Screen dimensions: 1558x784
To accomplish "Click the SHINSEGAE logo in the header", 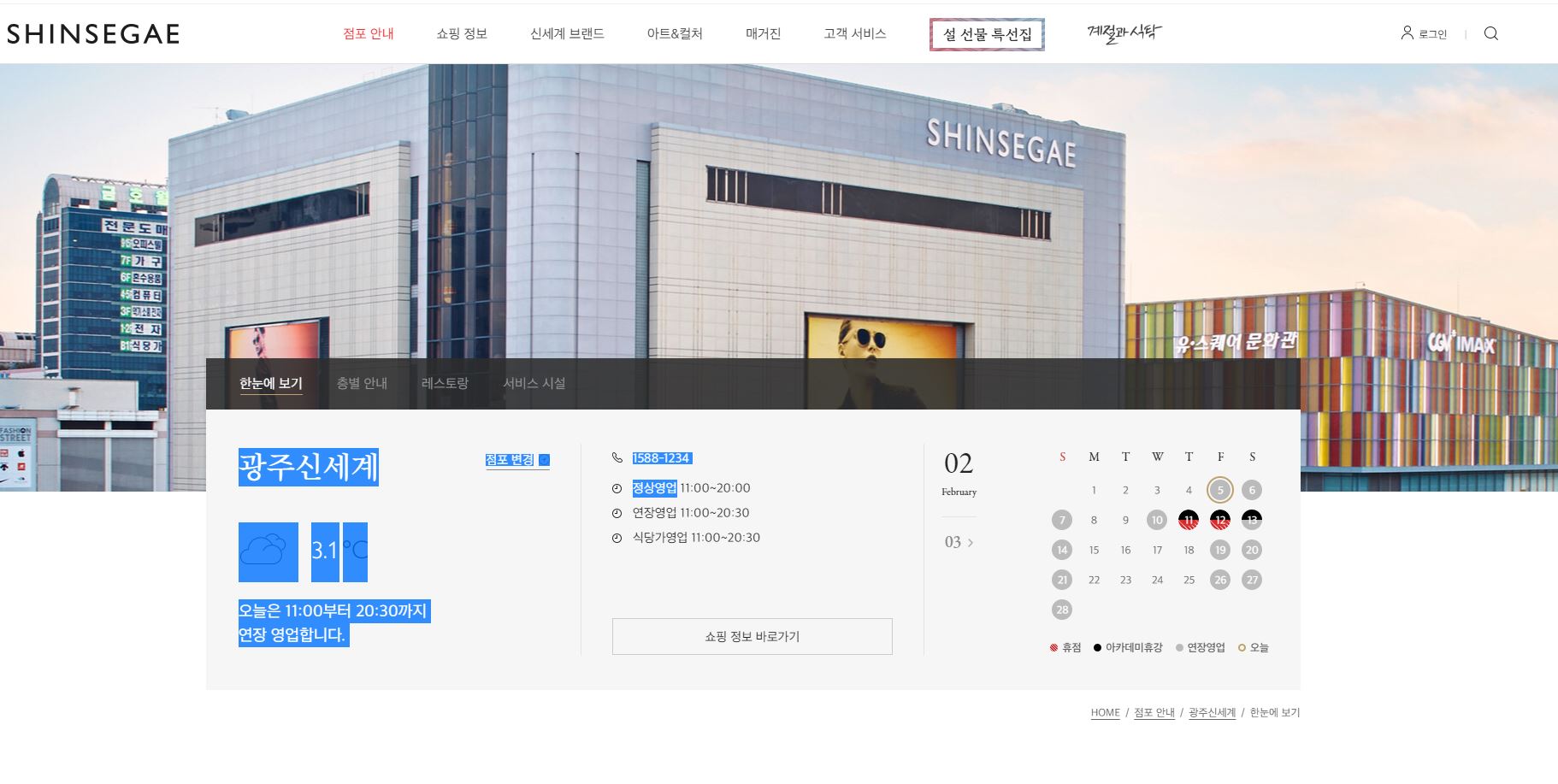I will tap(93, 34).
